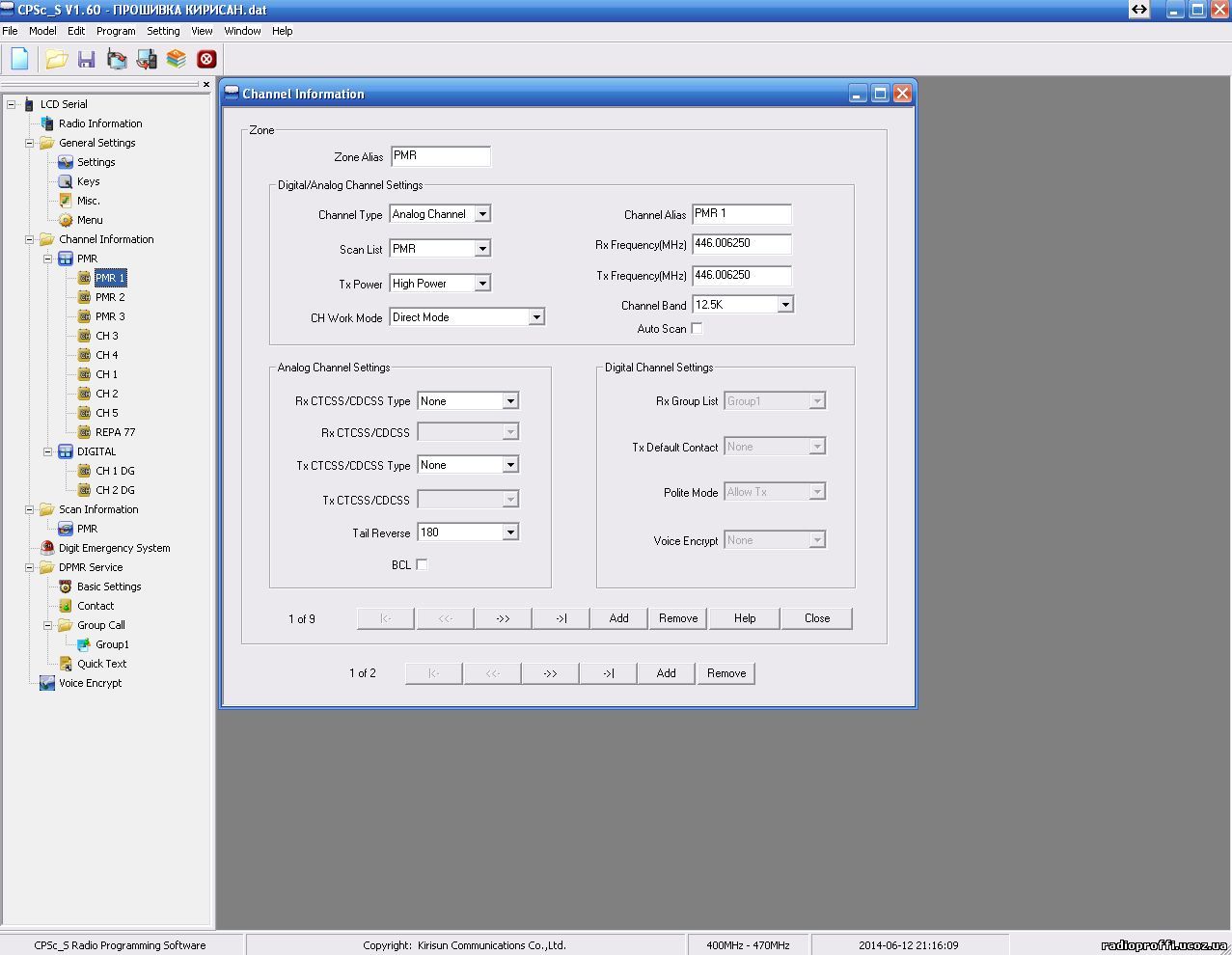
Task: Click the channel Add button beside 1 of 9
Action: point(619,618)
